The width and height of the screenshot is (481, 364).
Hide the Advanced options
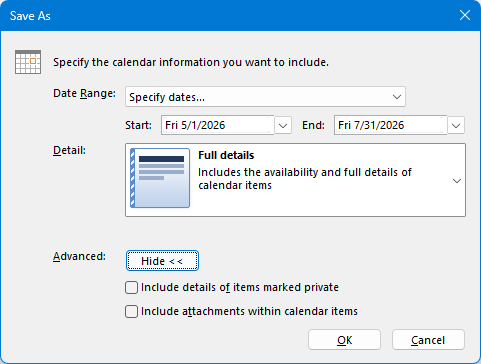(x=162, y=261)
